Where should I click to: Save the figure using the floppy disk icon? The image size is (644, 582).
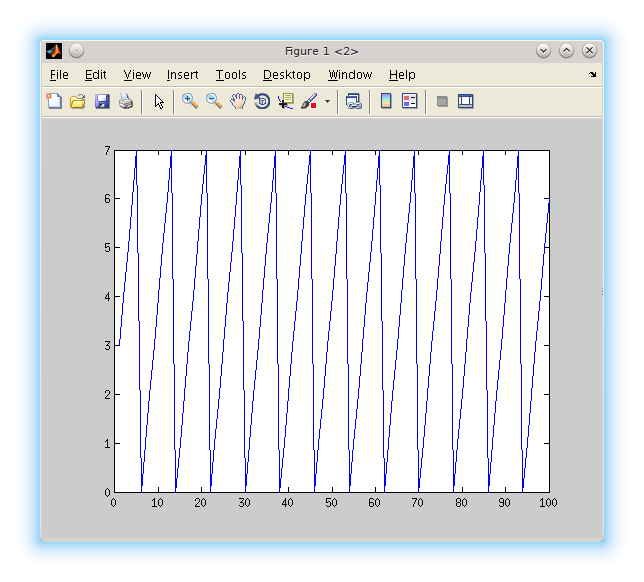click(x=102, y=101)
